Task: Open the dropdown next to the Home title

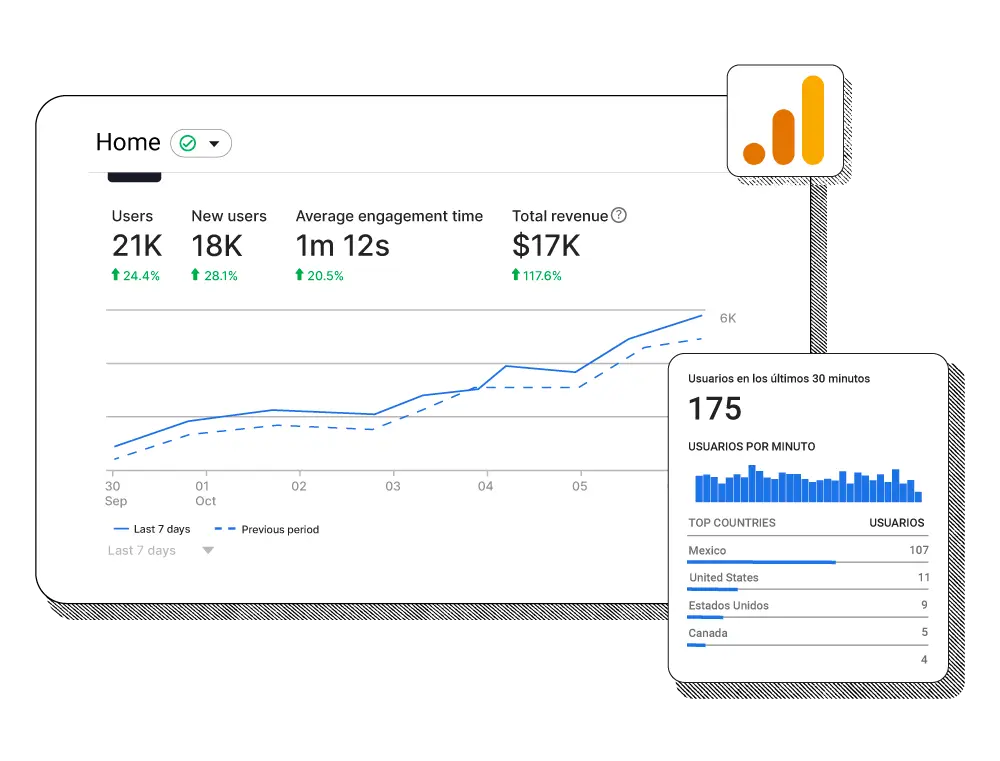Action: click(x=213, y=143)
